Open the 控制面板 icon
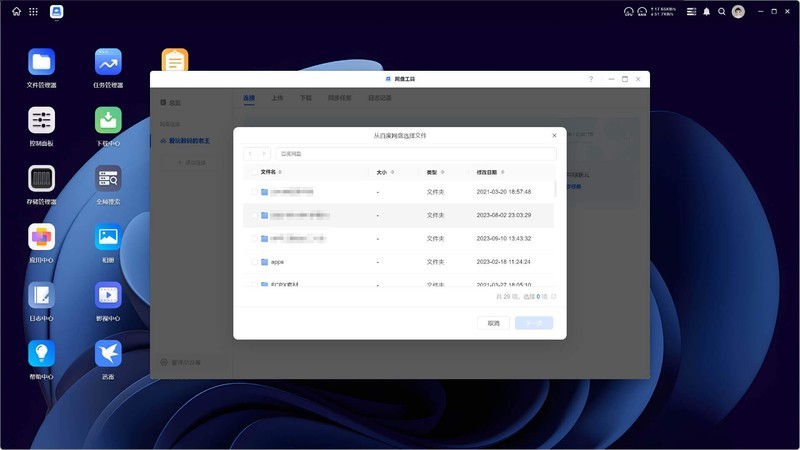The image size is (800, 450). [x=41, y=121]
